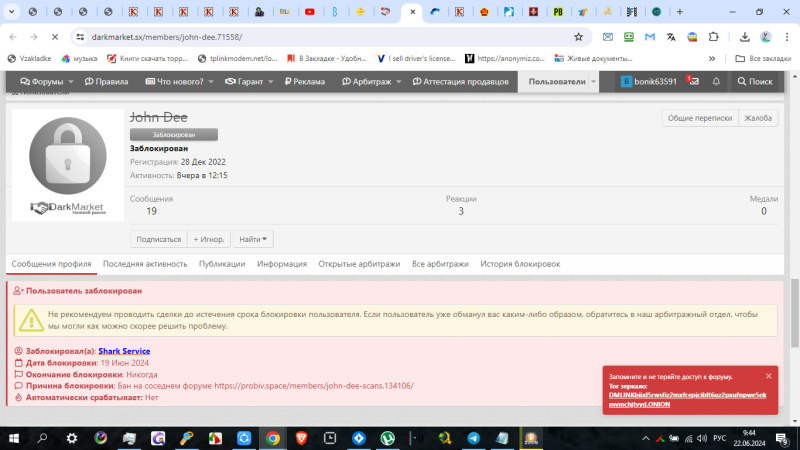Image resolution: width=800 pixels, height=450 pixels.
Task: Open the Все арбитражи tab
Action: 440,264
